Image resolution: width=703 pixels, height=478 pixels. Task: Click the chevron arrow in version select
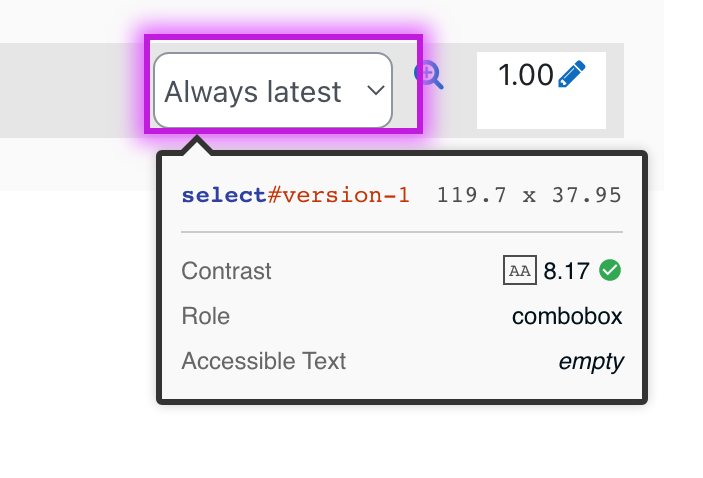tap(375, 91)
